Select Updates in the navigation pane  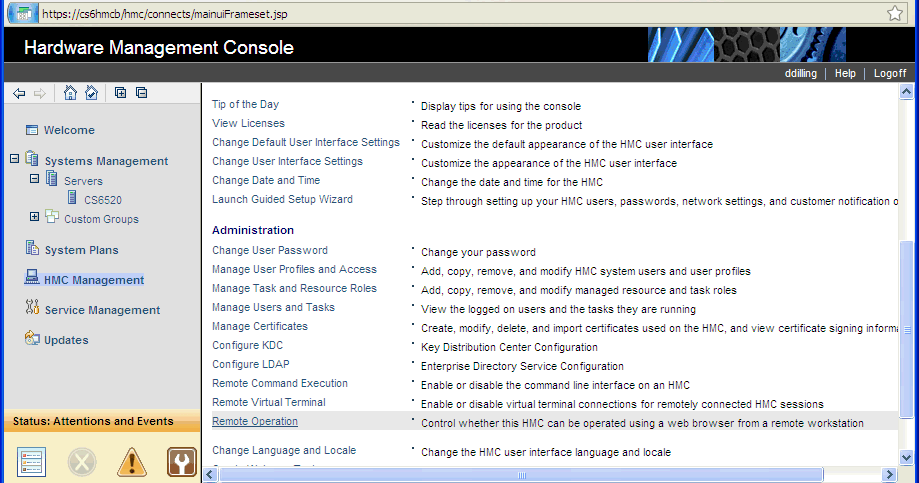coord(66,340)
